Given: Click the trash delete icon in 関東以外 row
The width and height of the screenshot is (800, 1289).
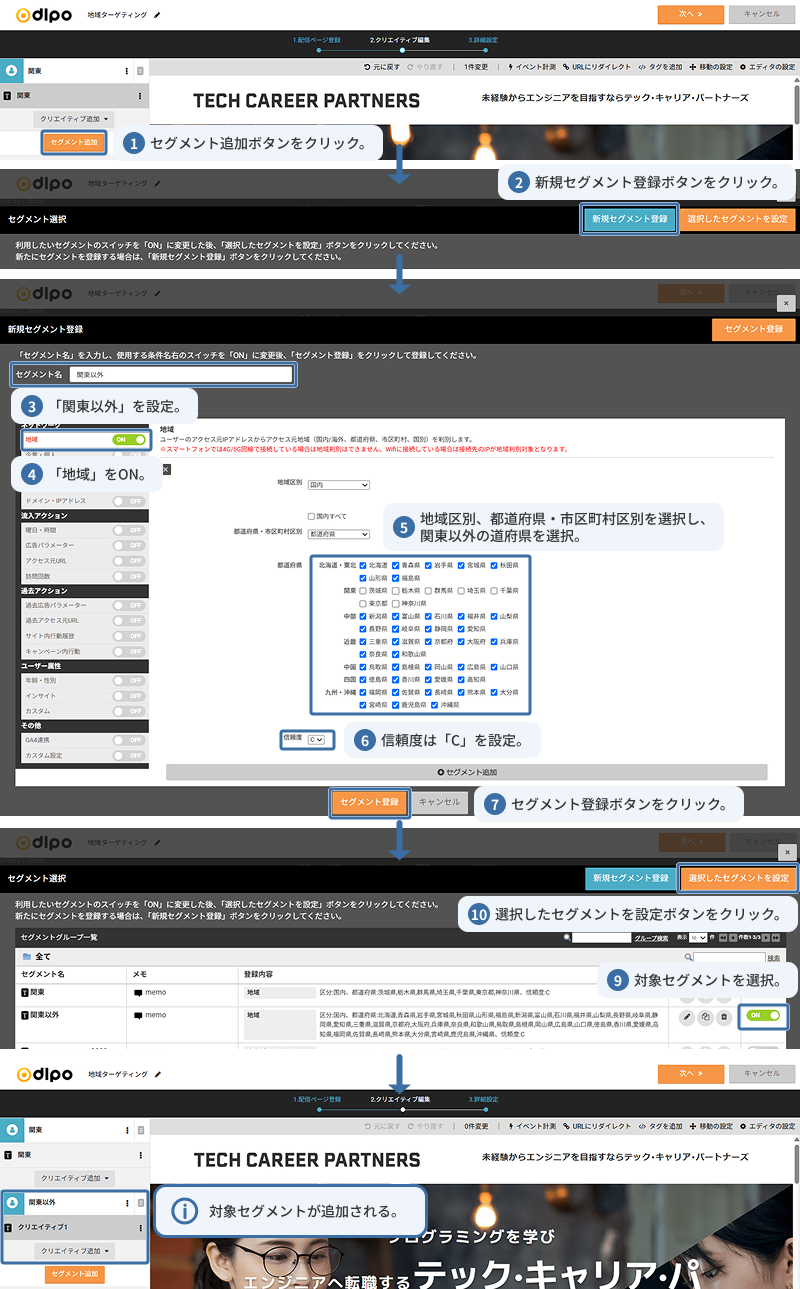Looking at the screenshot, I should pyautogui.click(x=724, y=1017).
